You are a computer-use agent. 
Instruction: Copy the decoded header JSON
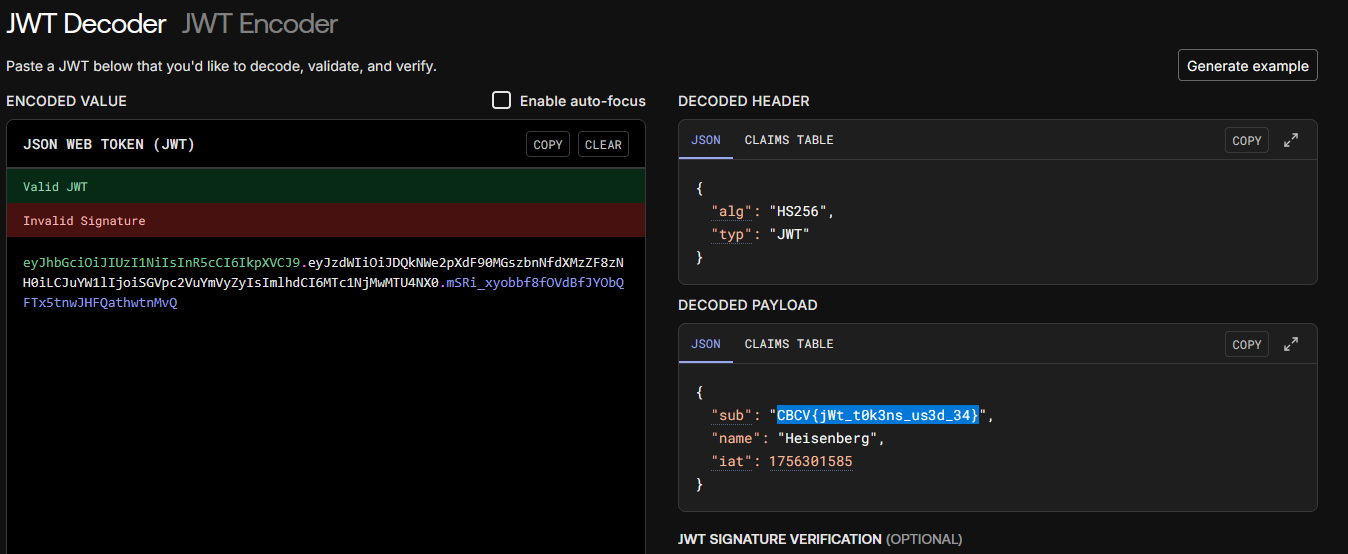pos(1247,140)
